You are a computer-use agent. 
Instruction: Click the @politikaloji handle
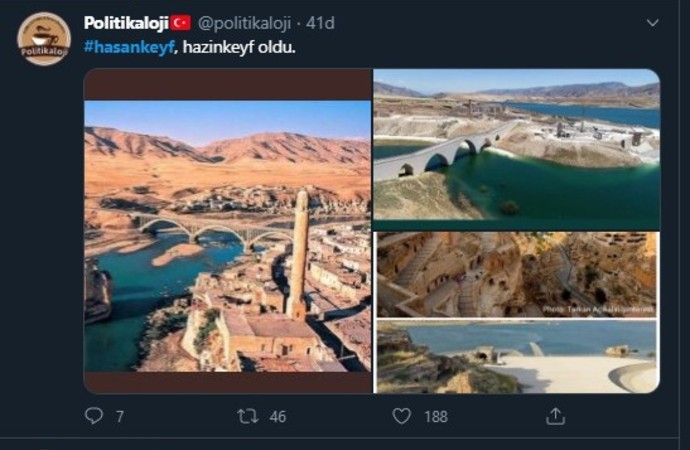pos(247,22)
